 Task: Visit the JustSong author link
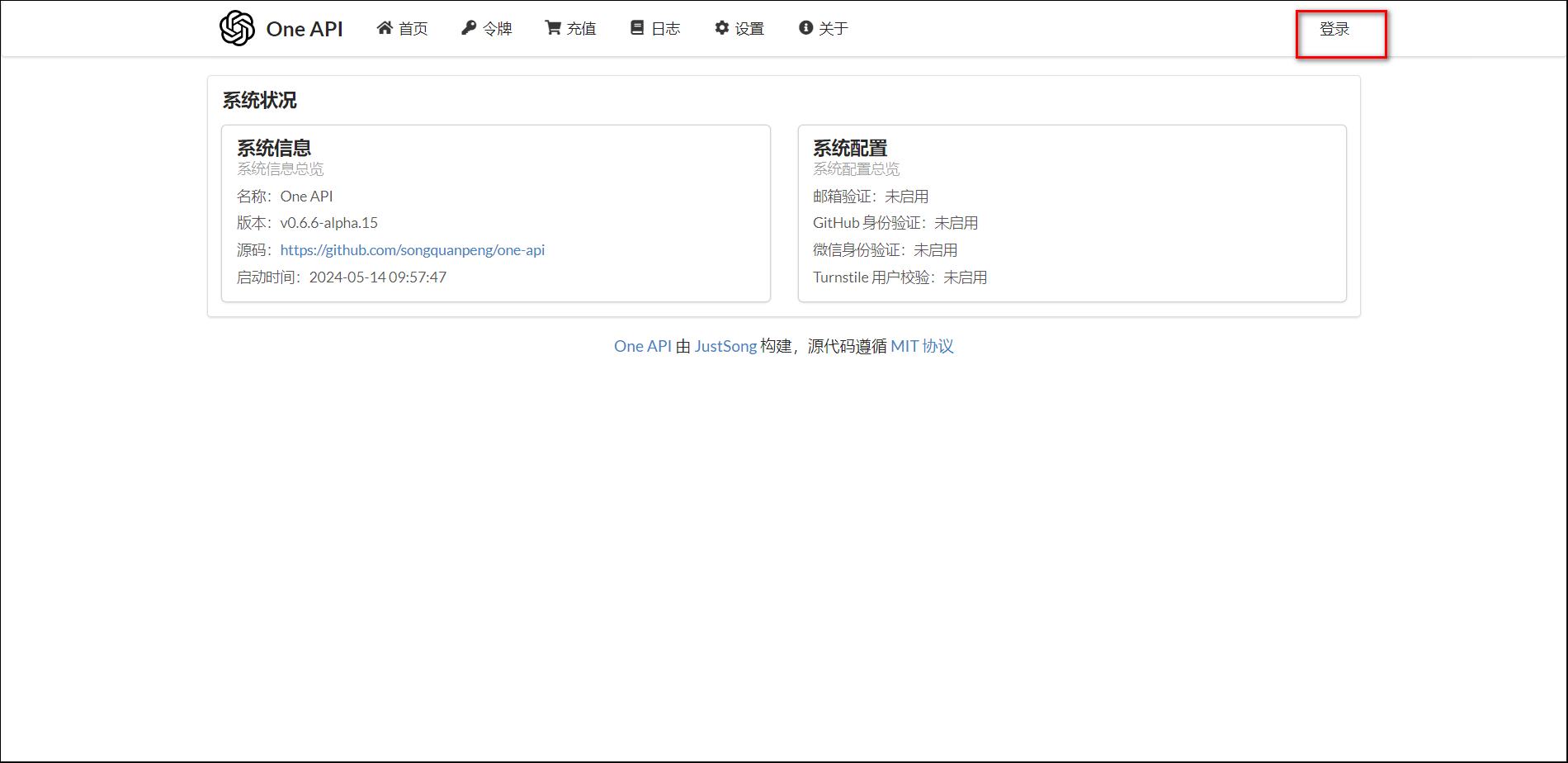[x=725, y=346]
